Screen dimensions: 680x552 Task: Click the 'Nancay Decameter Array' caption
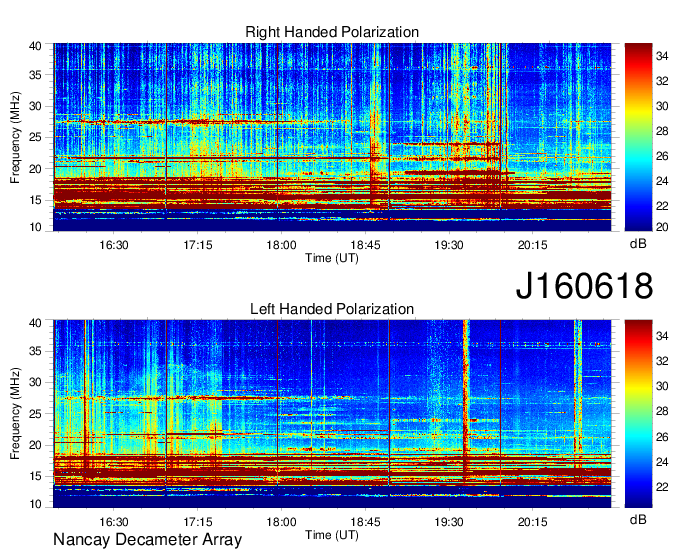pyautogui.click(x=147, y=540)
